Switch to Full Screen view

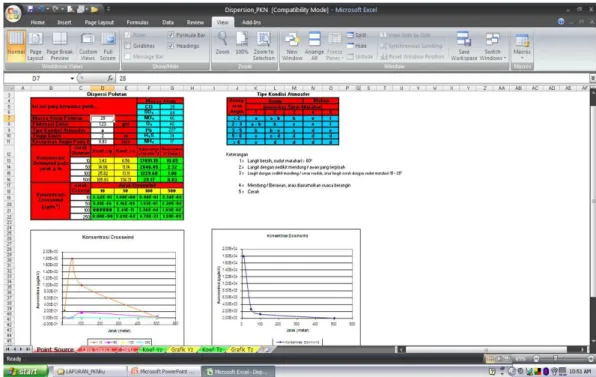[108, 46]
